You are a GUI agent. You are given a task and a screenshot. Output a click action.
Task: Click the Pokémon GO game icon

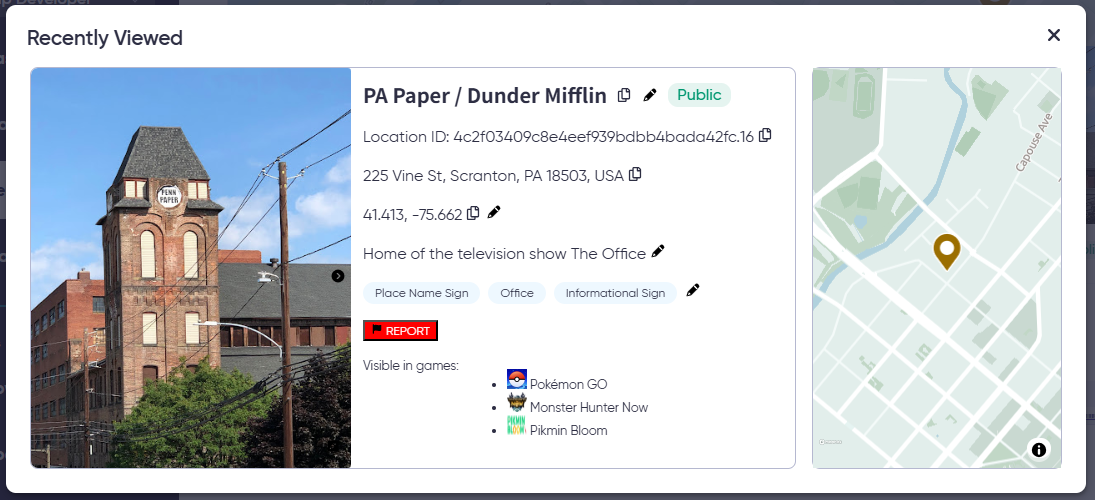pyautogui.click(x=517, y=379)
